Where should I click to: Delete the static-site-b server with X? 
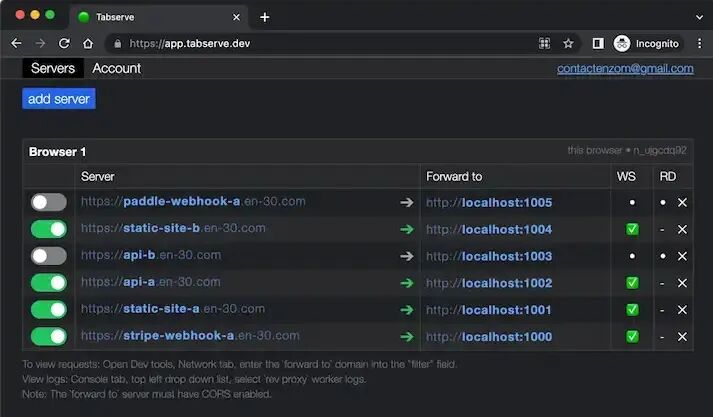[x=682, y=229]
